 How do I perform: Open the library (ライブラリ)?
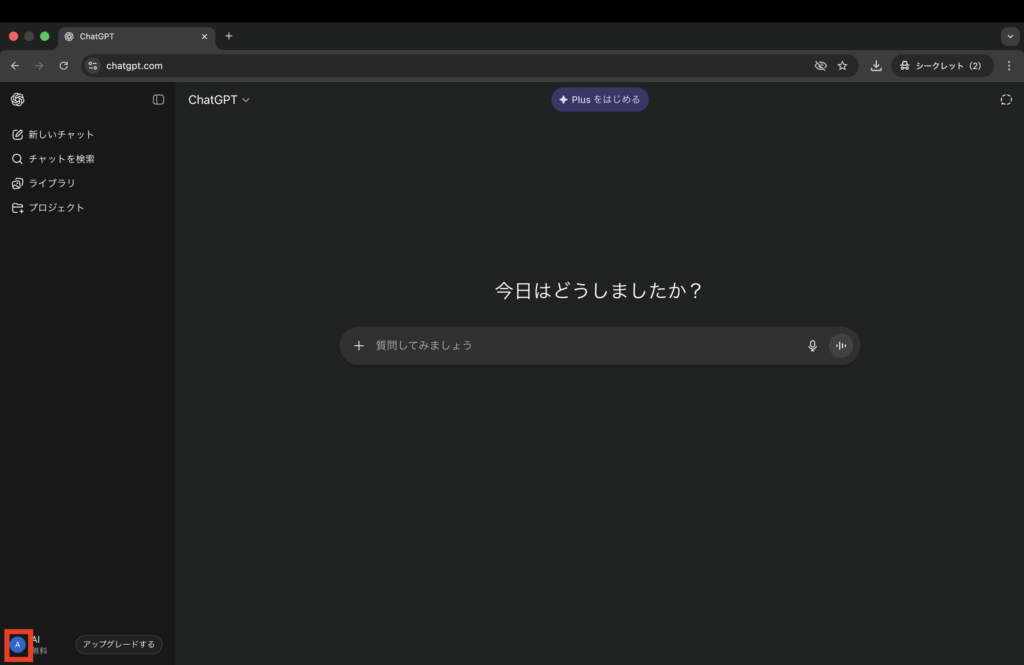pyautogui.click(x=50, y=183)
